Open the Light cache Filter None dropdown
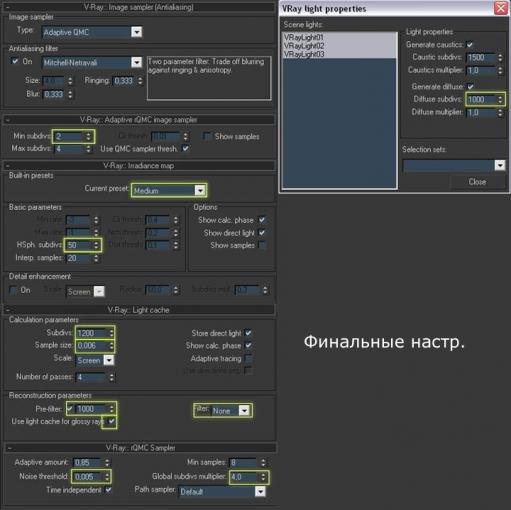 click(x=244, y=411)
